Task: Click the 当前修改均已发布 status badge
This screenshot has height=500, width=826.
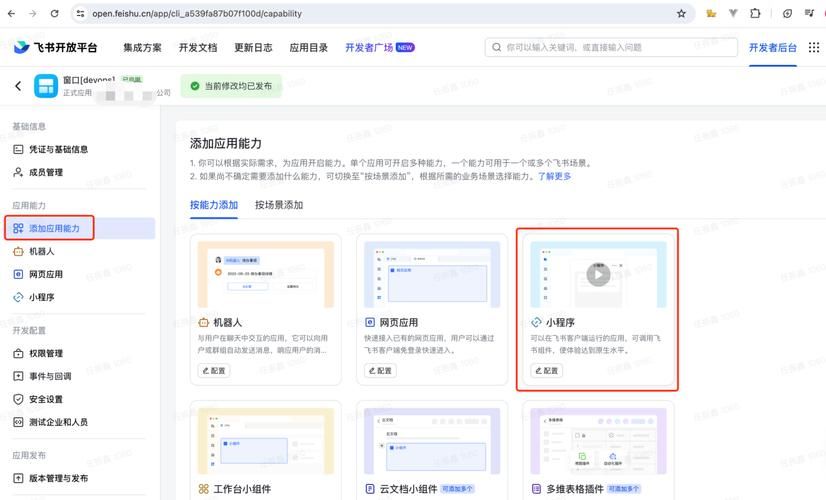Action: coord(231,86)
